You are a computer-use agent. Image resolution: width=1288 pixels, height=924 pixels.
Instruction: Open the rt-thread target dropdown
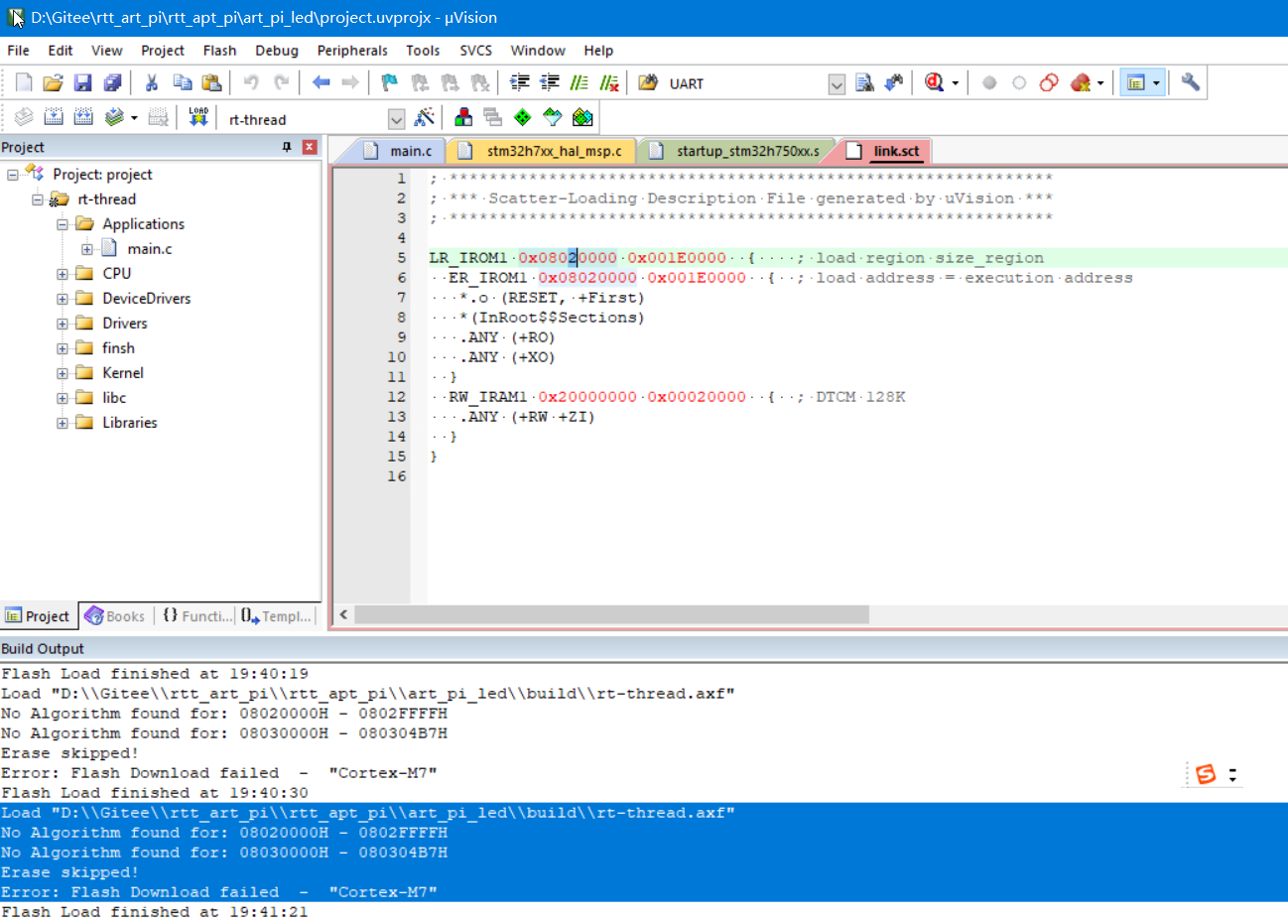tap(396, 119)
